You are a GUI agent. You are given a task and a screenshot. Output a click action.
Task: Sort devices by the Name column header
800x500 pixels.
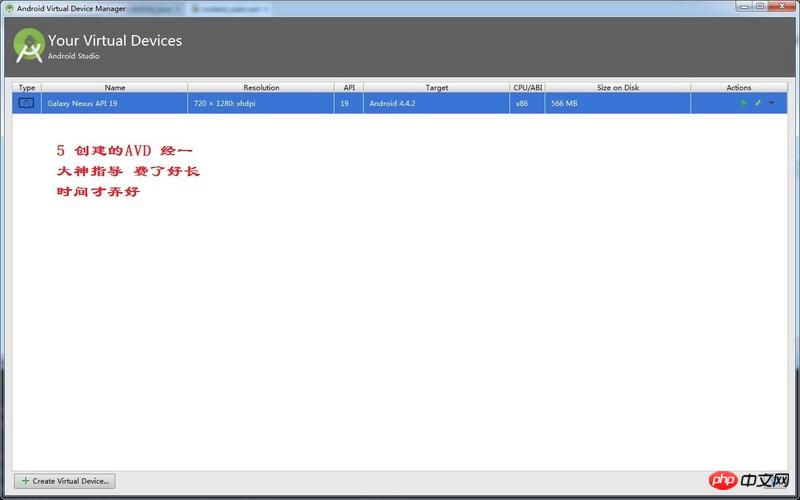[x=114, y=88]
